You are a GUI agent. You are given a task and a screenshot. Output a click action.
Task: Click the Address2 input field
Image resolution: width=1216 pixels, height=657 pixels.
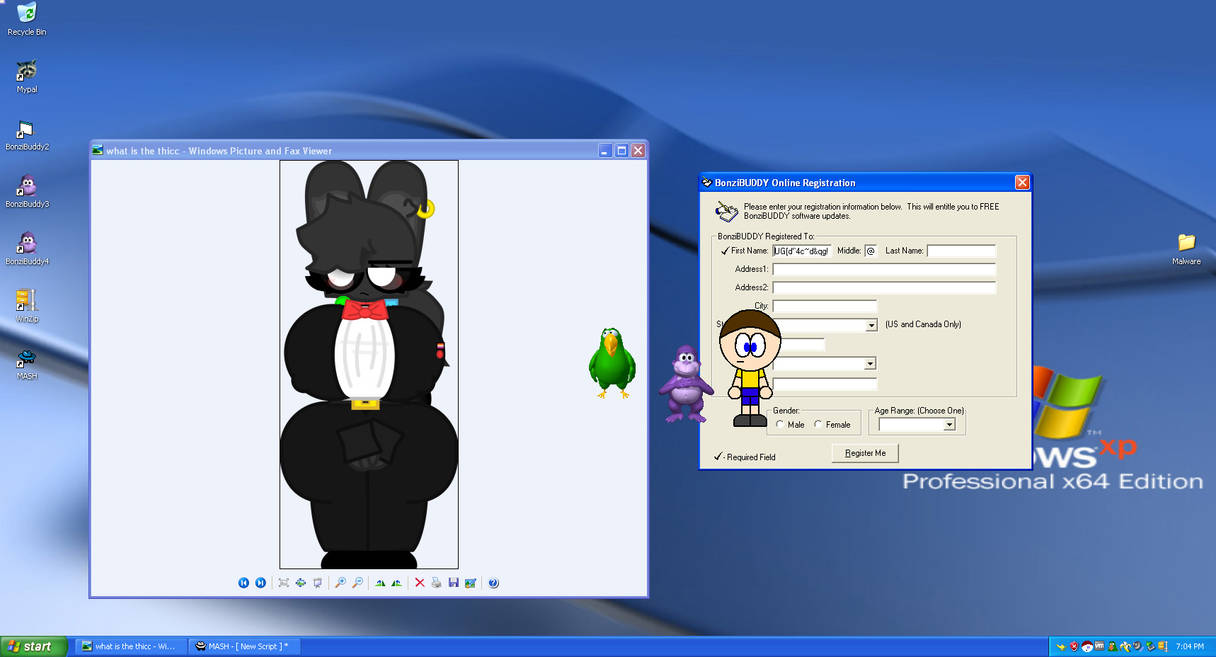pos(884,288)
